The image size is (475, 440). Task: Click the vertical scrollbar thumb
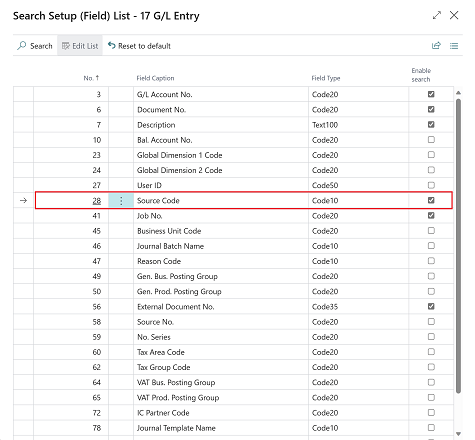point(458,246)
